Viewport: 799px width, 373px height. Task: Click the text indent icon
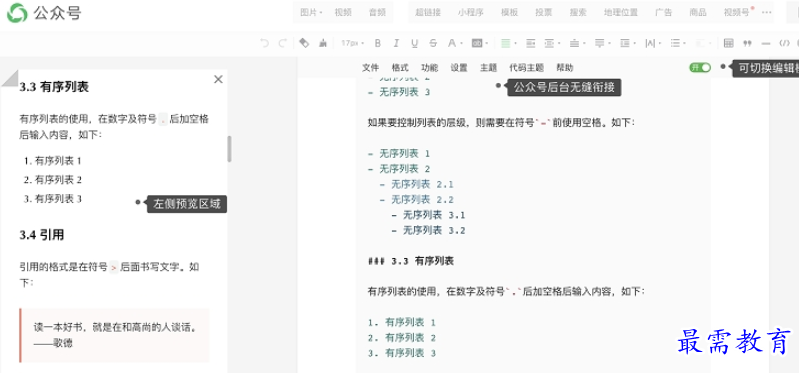(531, 43)
